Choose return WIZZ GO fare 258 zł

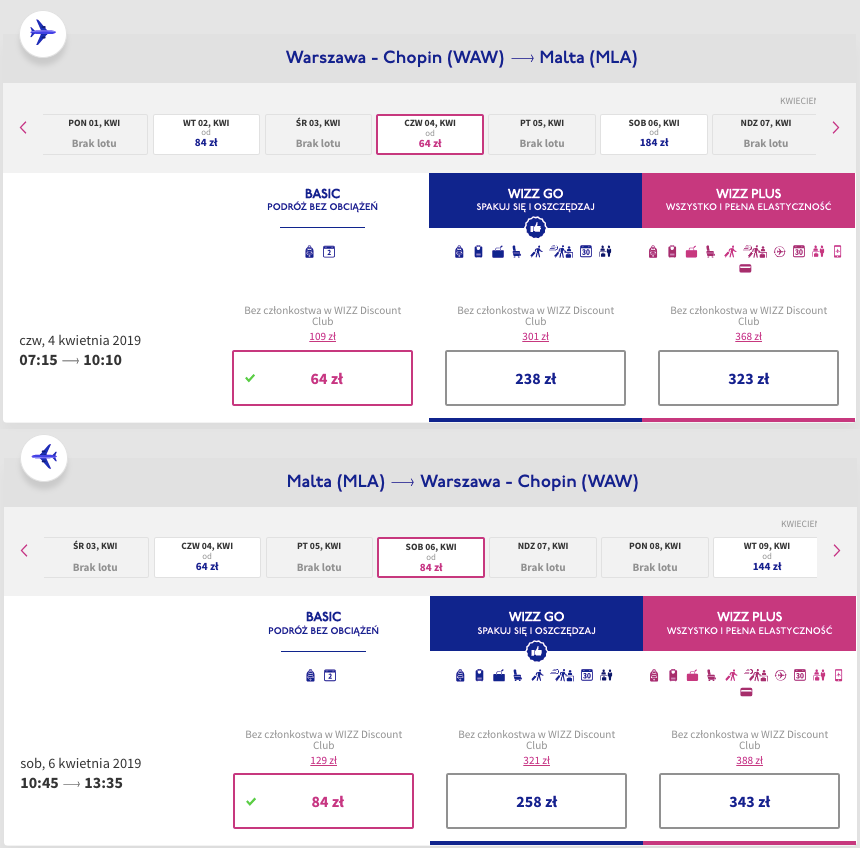536,801
